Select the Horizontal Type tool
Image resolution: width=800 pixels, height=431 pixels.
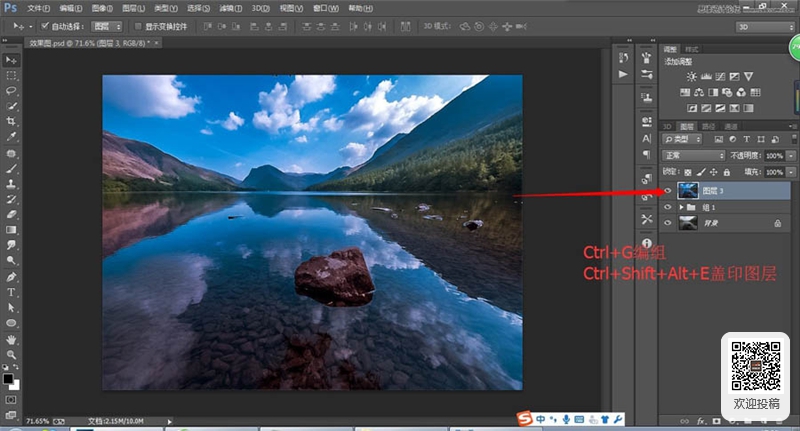click(x=11, y=292)
